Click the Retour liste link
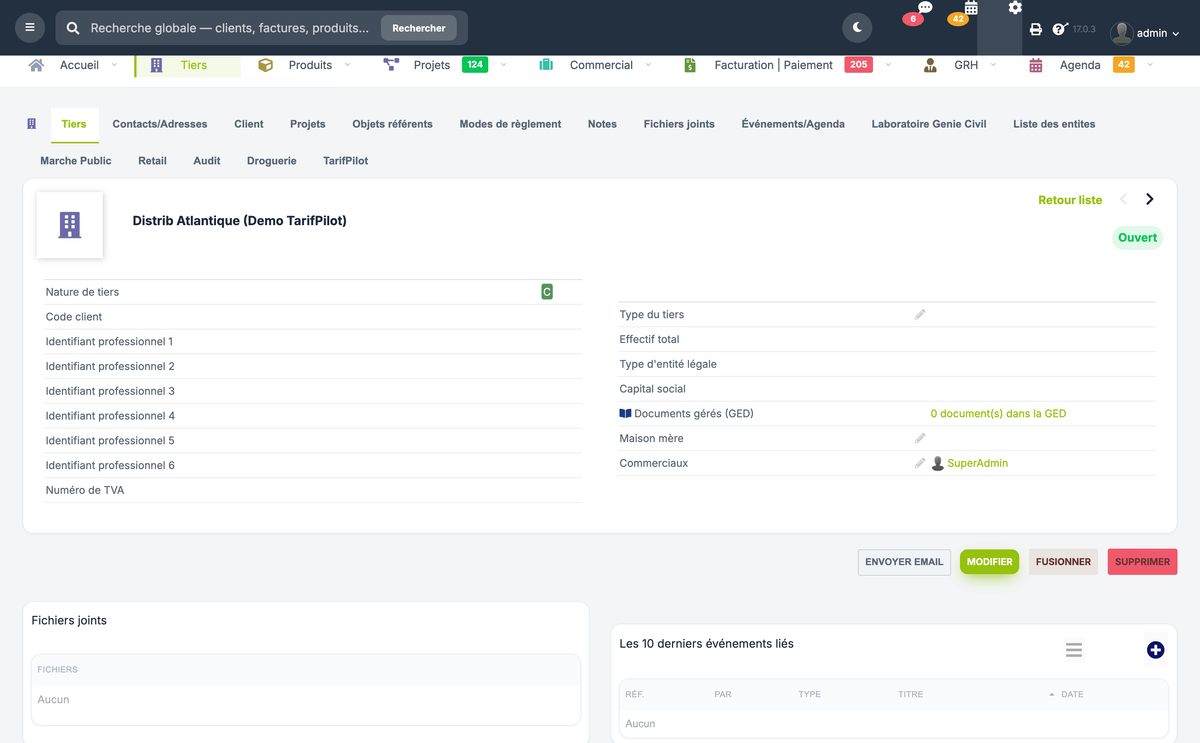 (1070, 200)
